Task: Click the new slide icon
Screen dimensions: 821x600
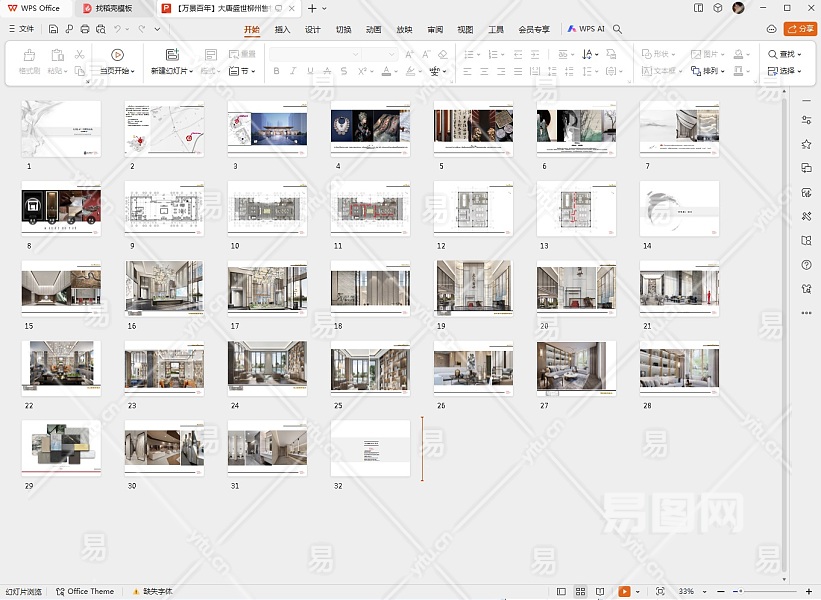Action: [172, 55]
